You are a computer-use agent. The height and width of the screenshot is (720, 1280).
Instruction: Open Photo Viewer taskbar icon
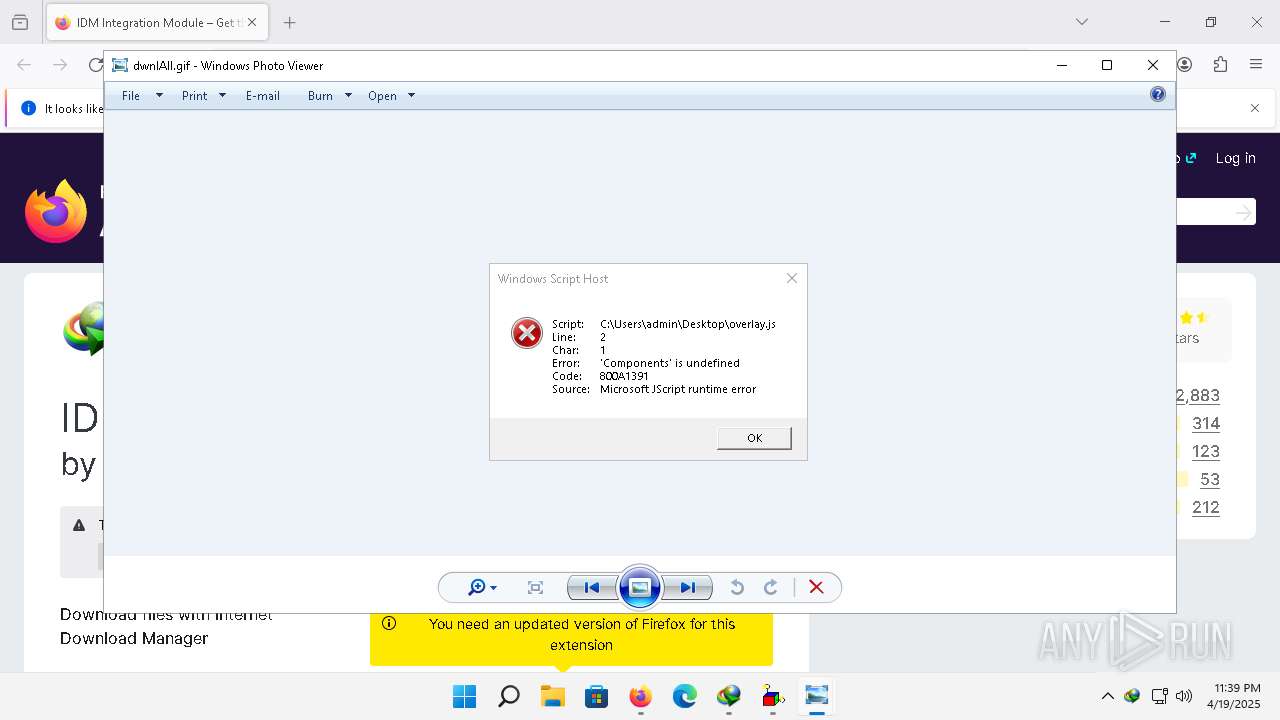[x=817, y=696]
